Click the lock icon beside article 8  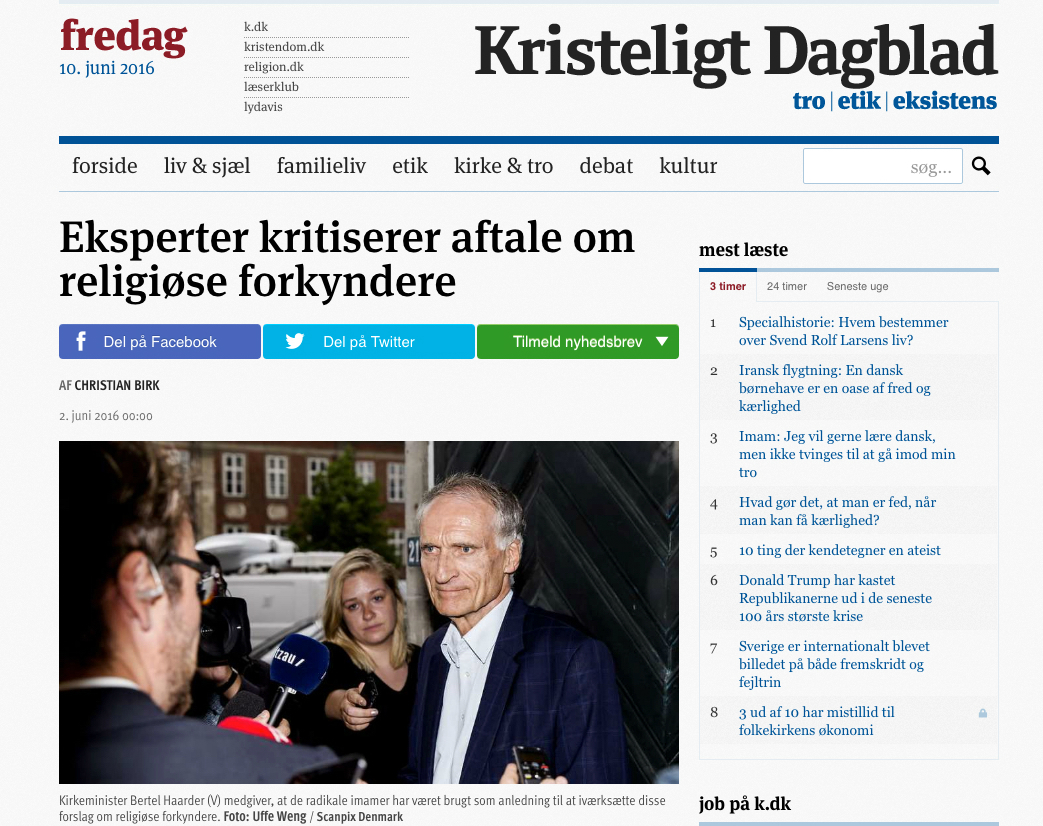tap(982, 713)
